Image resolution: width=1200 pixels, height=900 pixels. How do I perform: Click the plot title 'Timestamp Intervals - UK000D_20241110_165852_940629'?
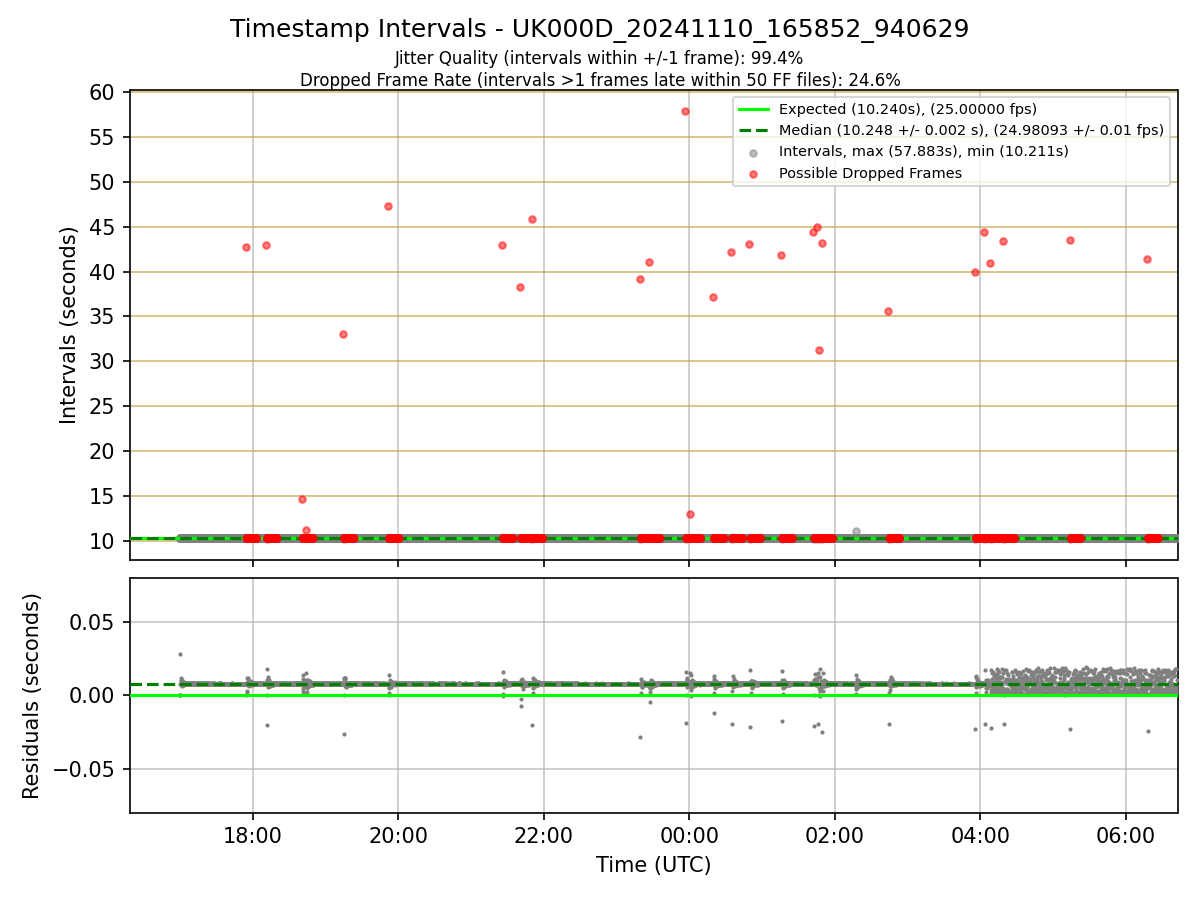(599, 29)
